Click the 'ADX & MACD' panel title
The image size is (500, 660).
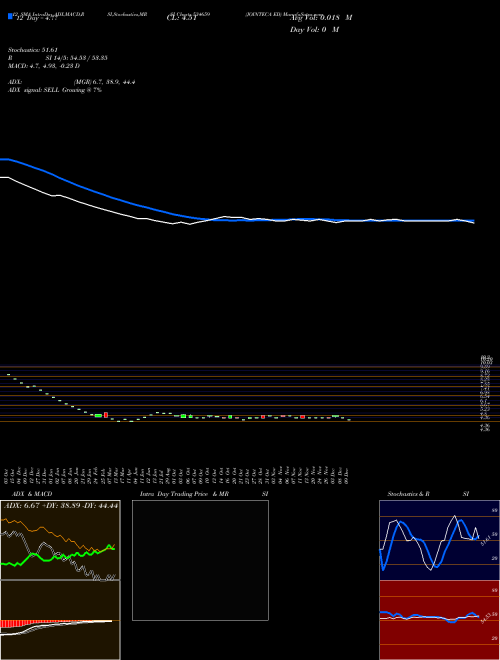coord(32,494)
